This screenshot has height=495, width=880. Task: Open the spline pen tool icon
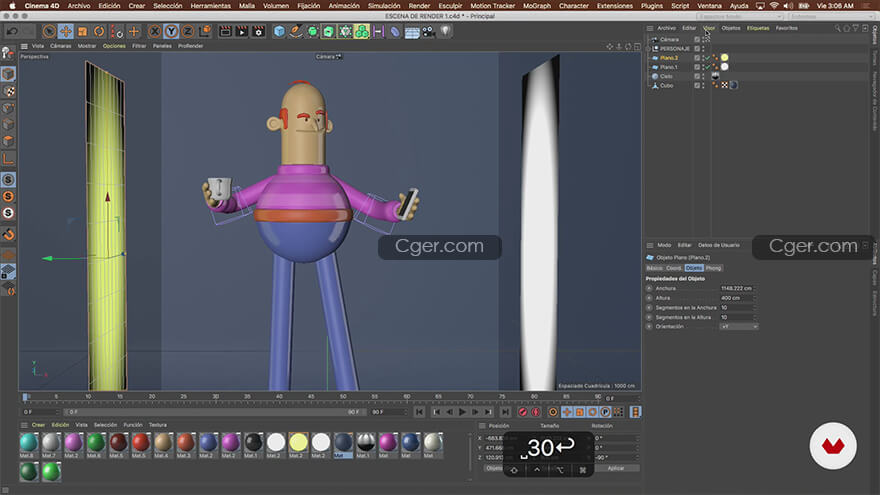(x=296, y=31)
